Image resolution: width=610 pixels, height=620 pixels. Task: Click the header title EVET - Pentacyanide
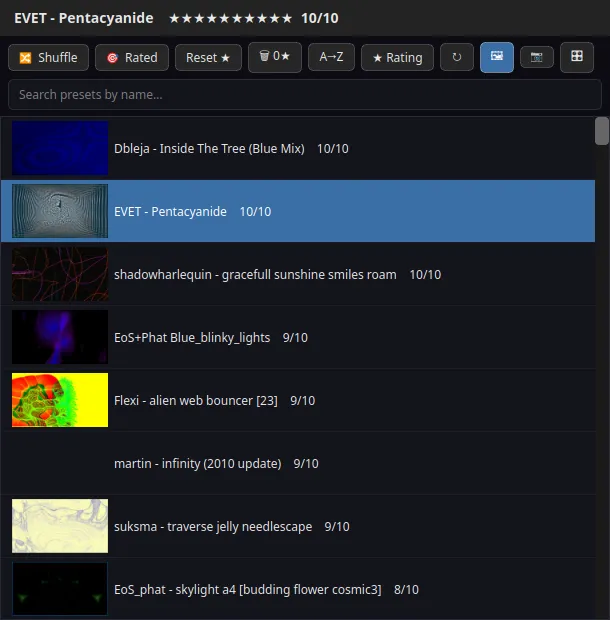click(83, 18)
